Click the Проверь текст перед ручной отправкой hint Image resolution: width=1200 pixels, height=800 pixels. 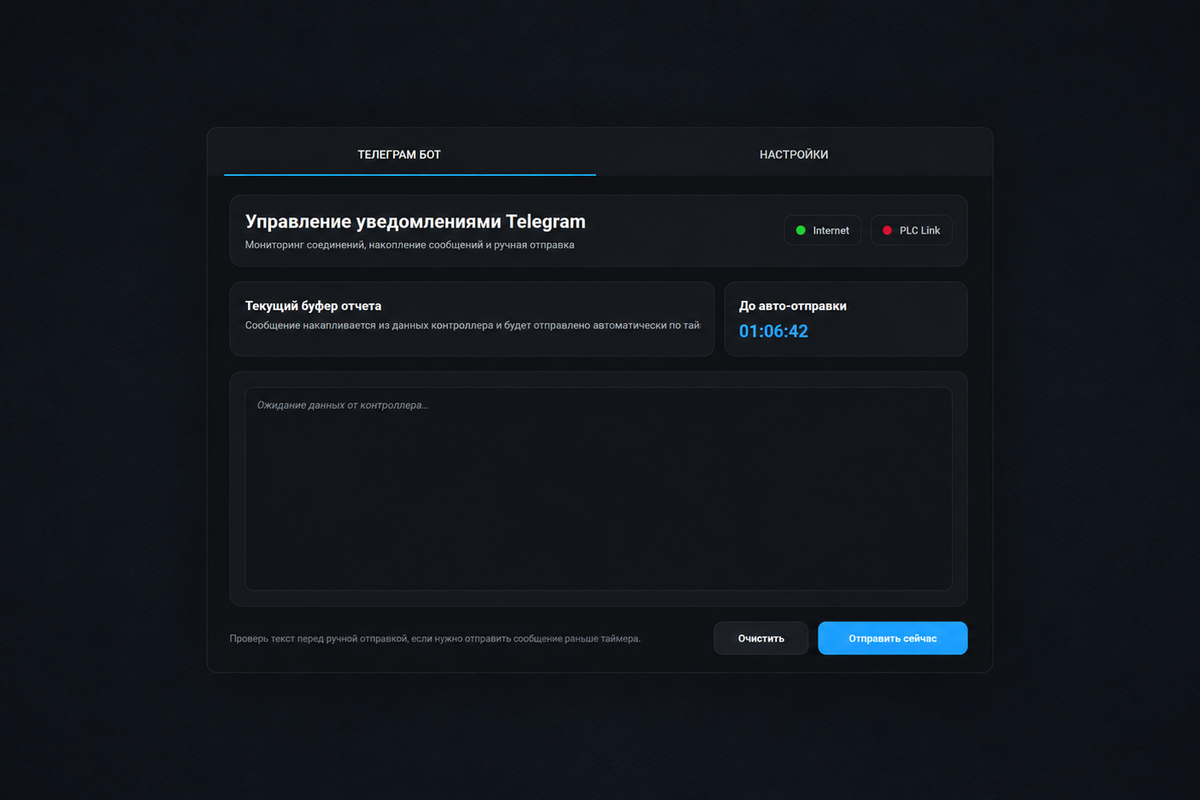pos(434,638)
